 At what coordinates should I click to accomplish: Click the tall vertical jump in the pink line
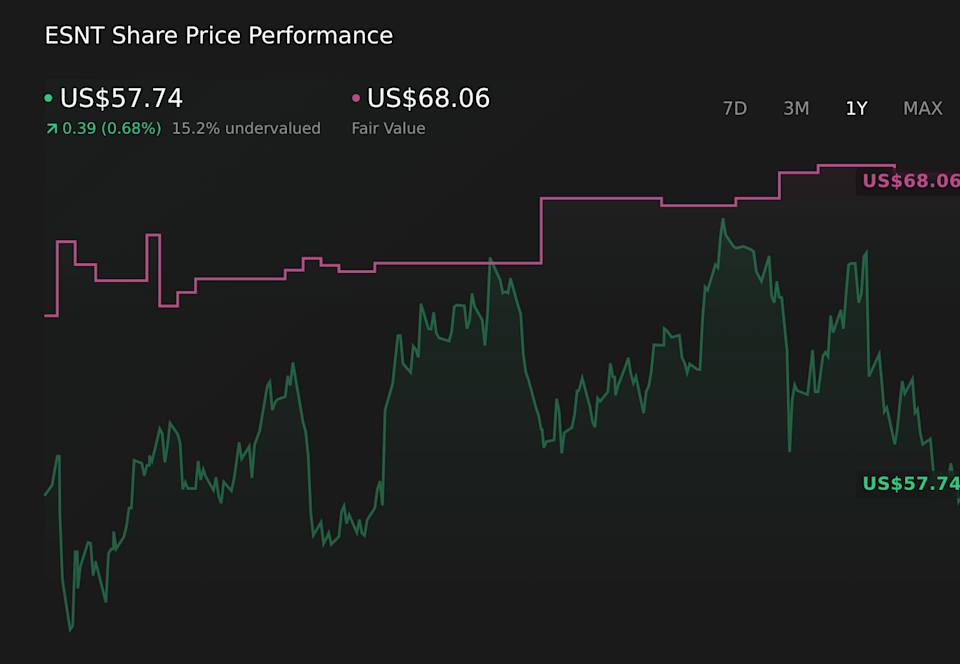point(541,230)
